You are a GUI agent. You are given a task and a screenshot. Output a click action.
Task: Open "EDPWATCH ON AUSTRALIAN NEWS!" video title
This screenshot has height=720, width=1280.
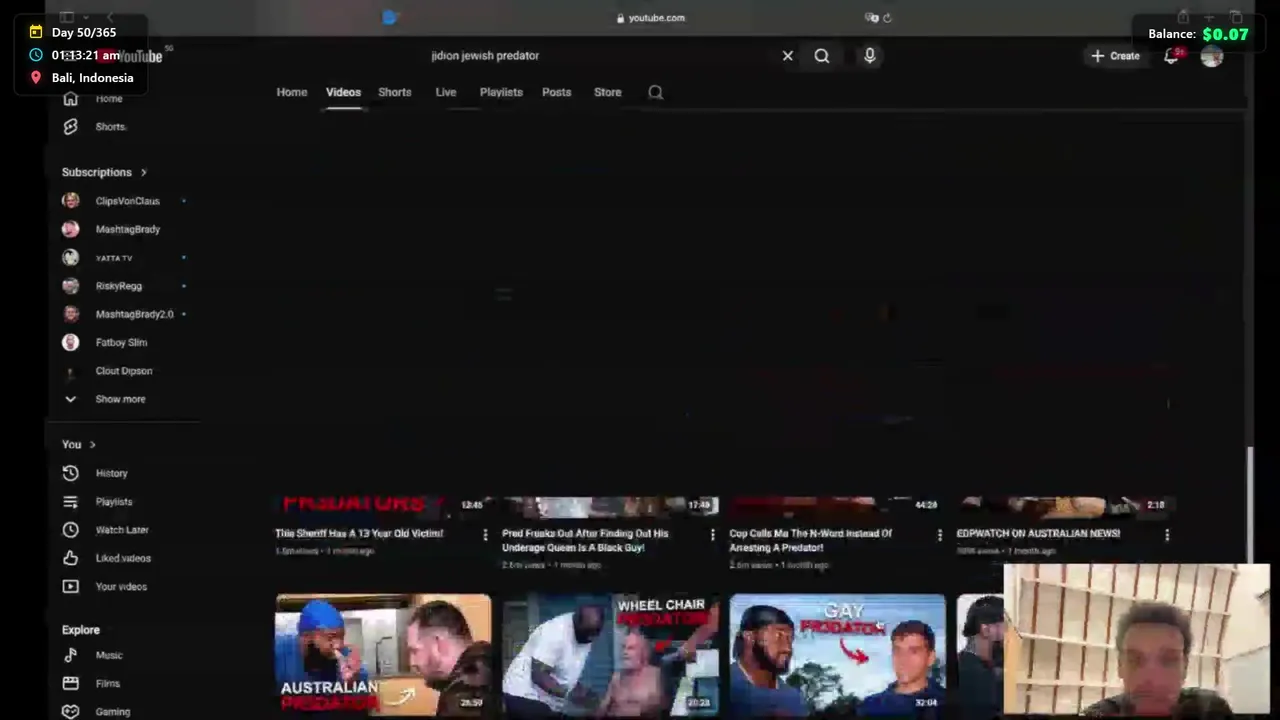1038,533
